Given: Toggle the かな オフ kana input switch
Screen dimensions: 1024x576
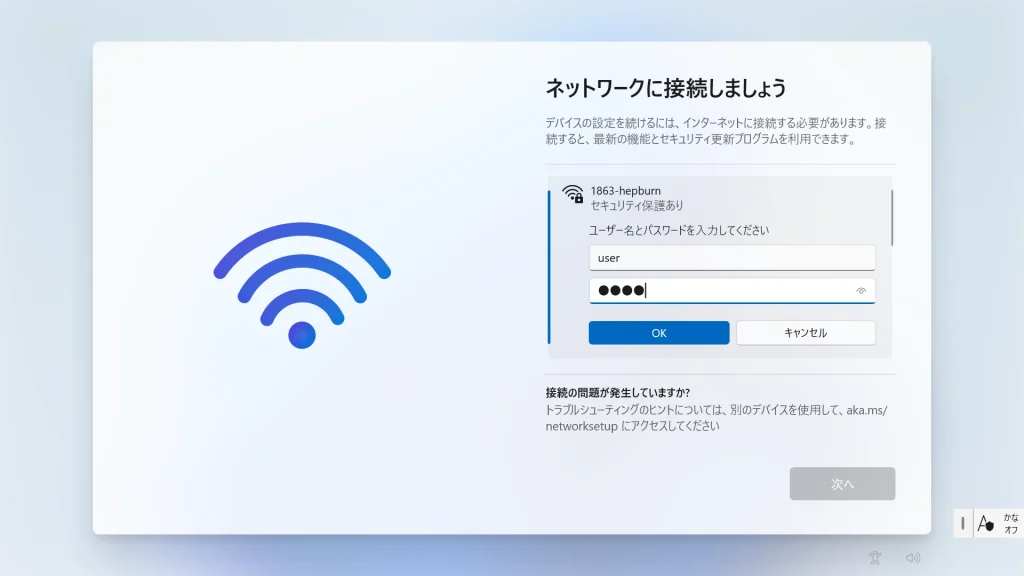Looking at the screenshot, I should coord(1011,523).
